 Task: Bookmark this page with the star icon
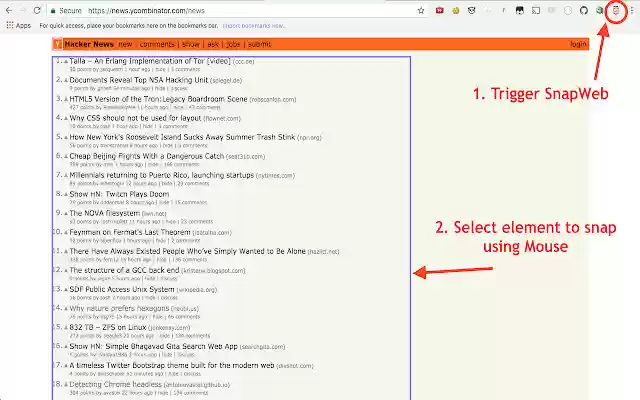pos(421,11)
